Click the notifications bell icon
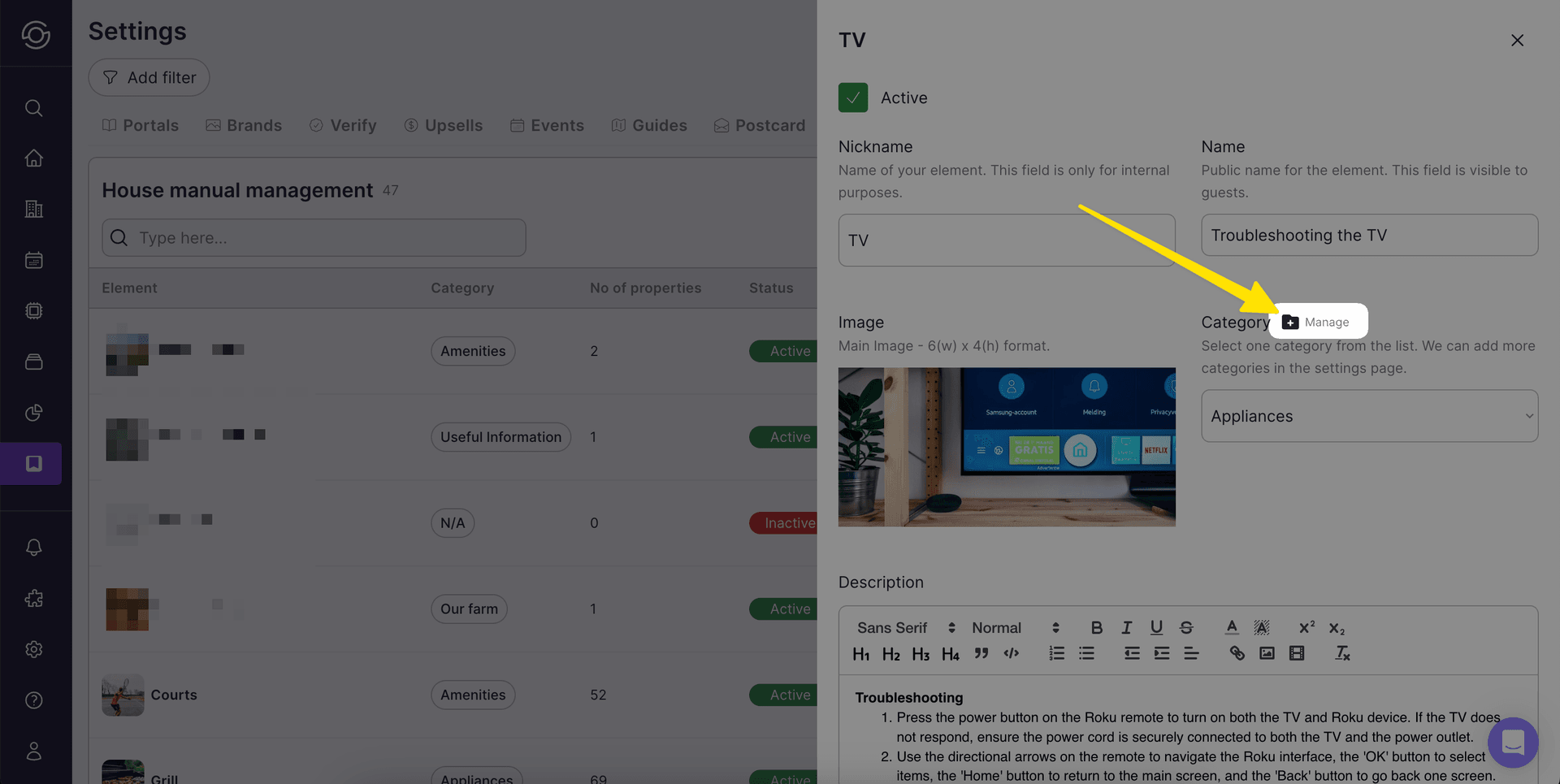 (x=33, y=547)
